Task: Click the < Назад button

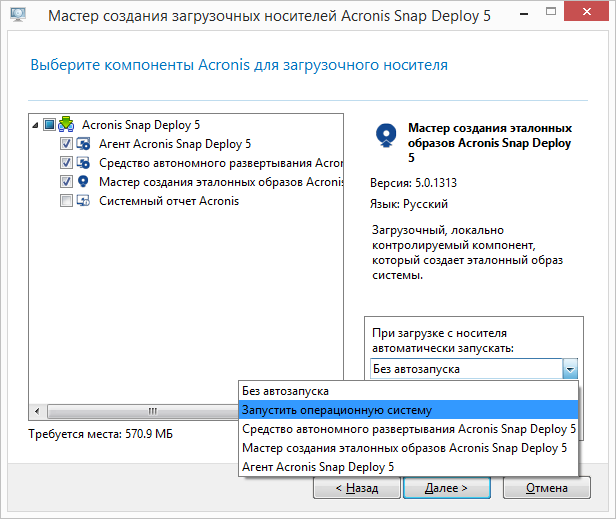Action: pos(357,488)
